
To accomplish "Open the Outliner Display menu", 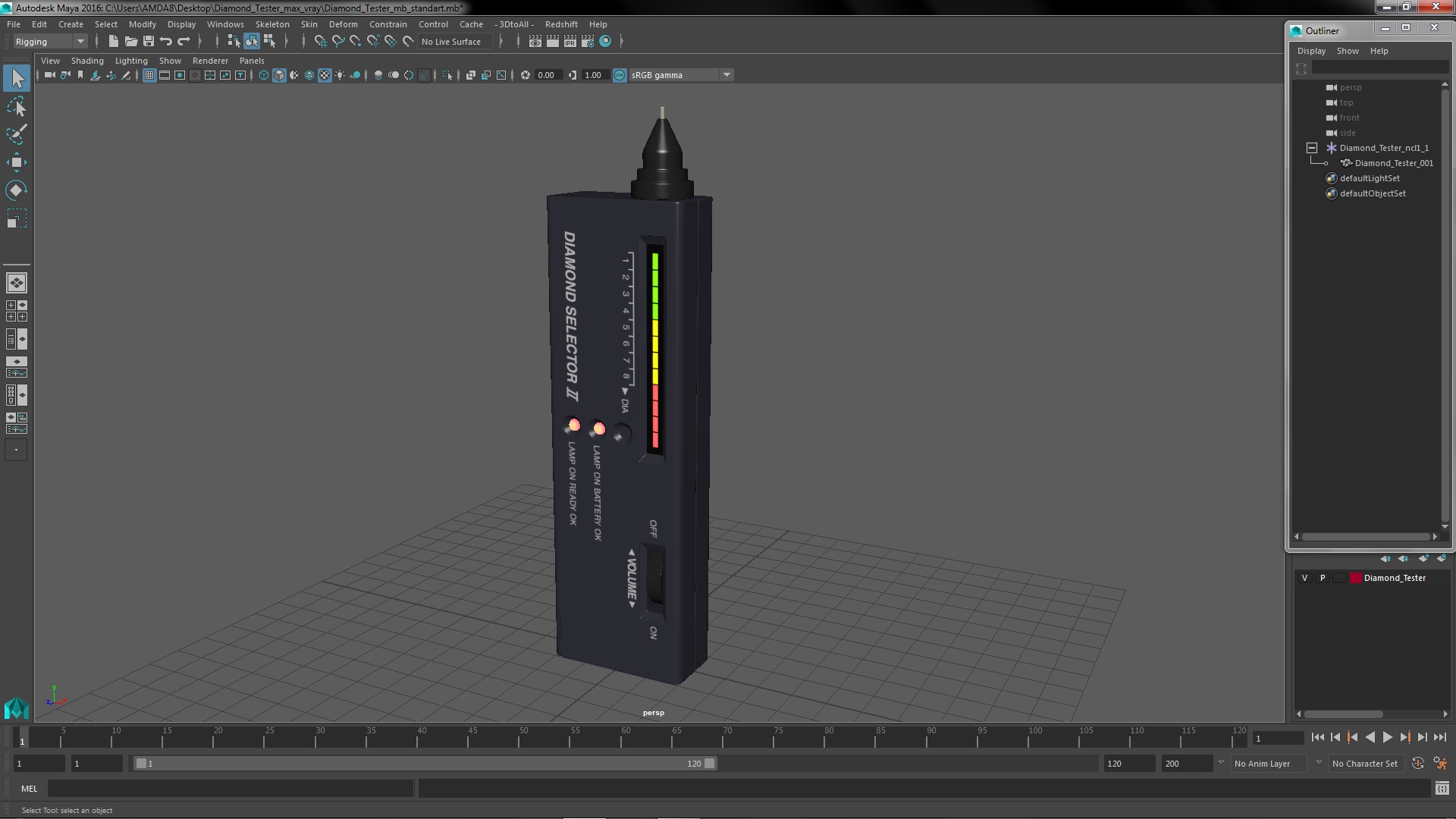I will point(1310,51).
